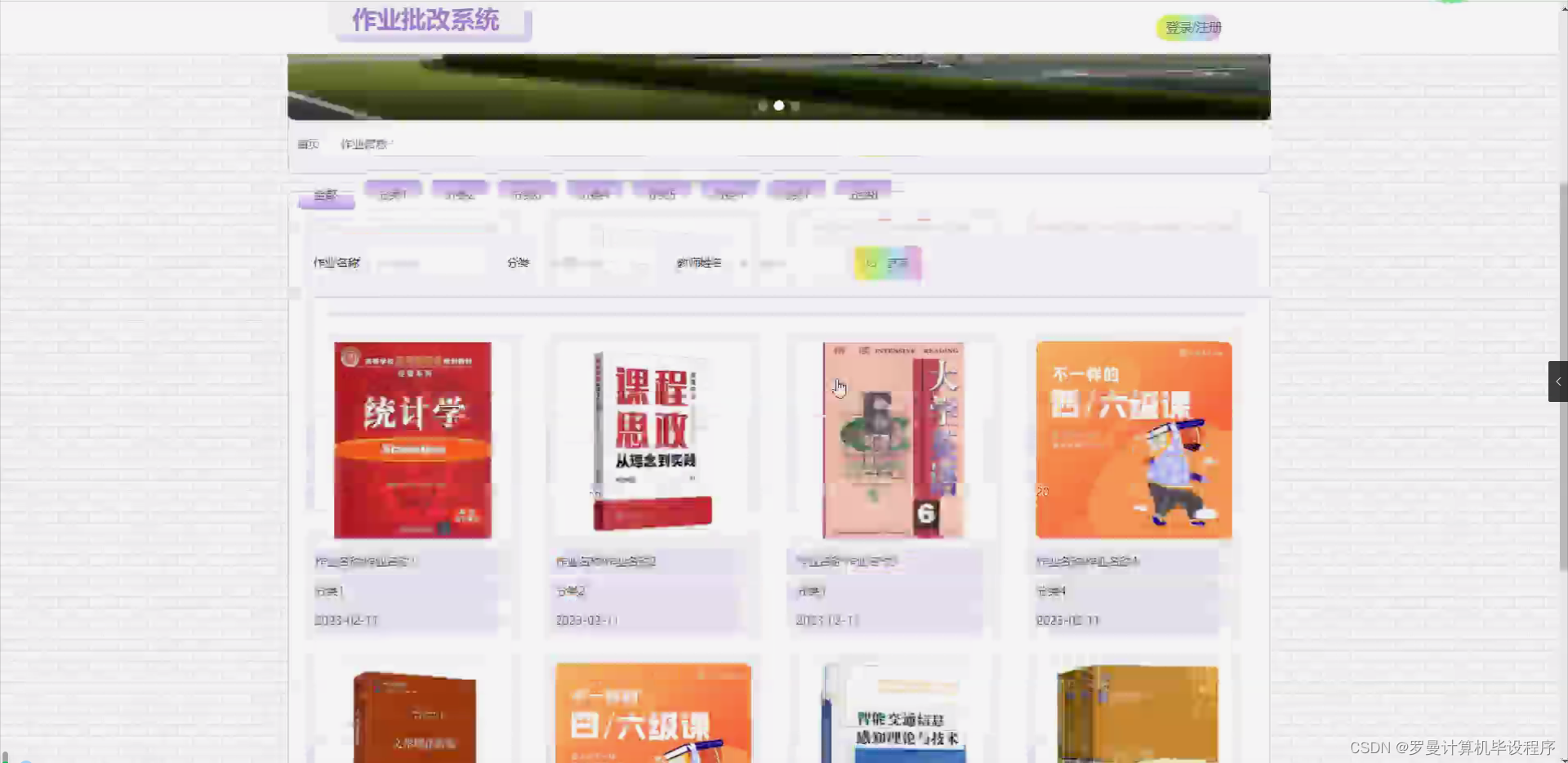Click the title text under 大学英语 card
The height and width of the screenshot is (763, 1568).
click(847, 561)
